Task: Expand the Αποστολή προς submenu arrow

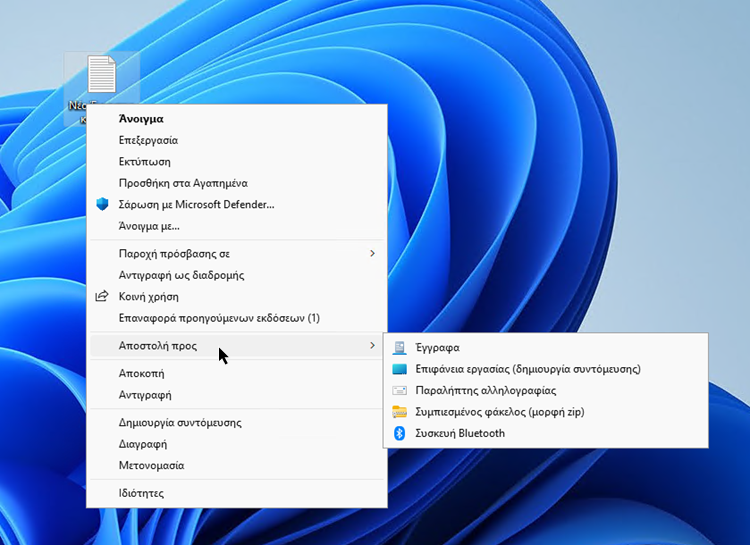Action: [x=372, y=345]
